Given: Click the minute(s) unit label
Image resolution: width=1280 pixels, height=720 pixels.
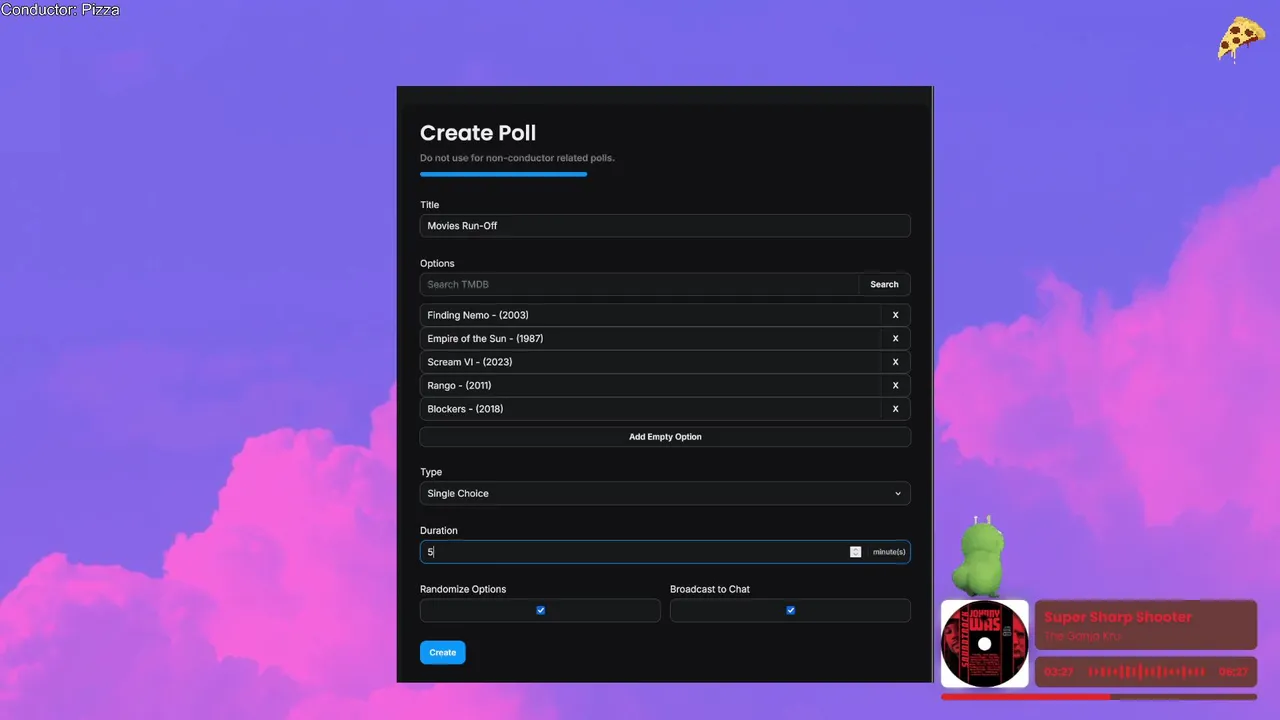Looking at the screenshot, I should [x=889, y=552].
